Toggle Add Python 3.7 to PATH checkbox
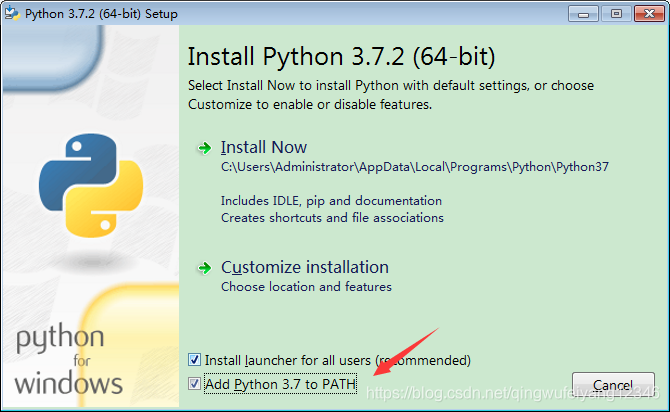The height and width of the screenshot is (412, 670). click(x=194, y=383)
